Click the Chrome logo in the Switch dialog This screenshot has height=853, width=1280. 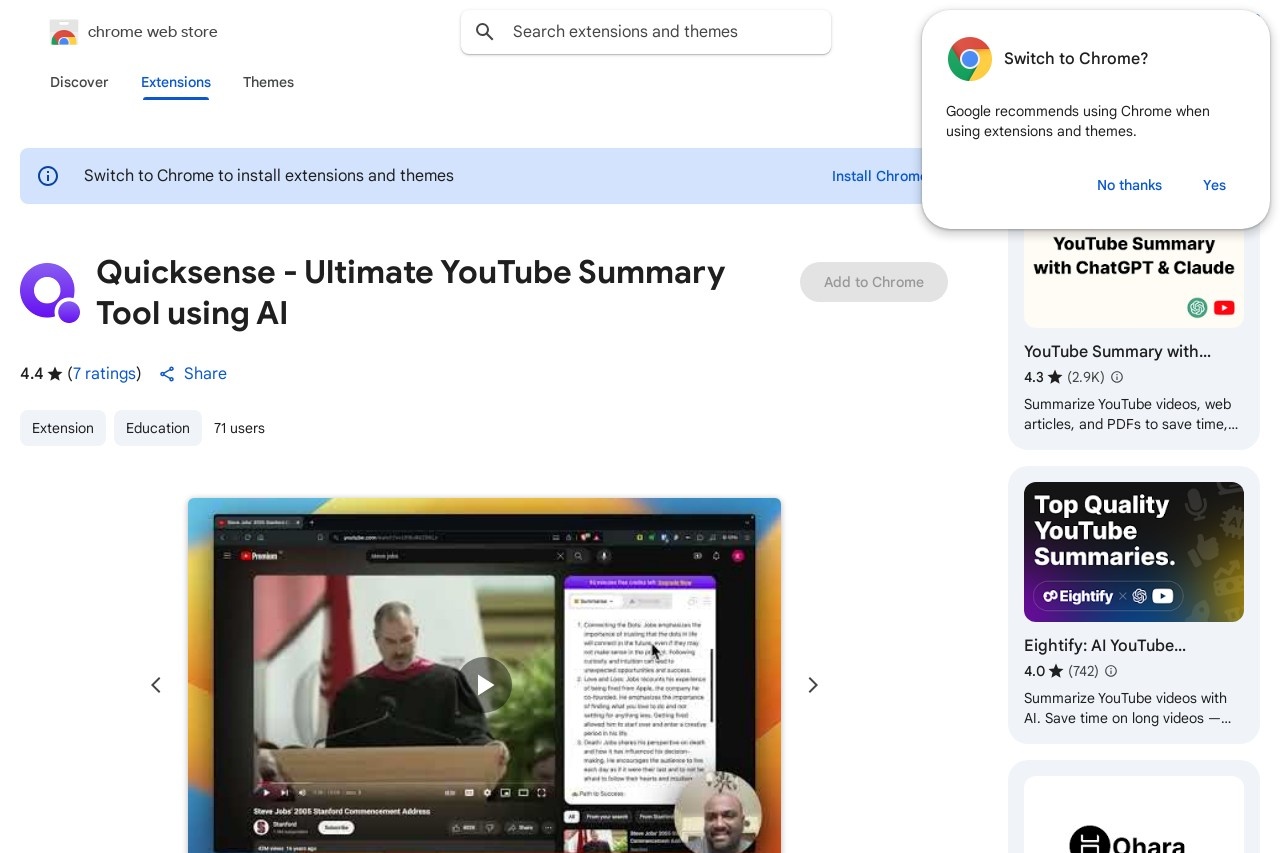pos(969,59)
